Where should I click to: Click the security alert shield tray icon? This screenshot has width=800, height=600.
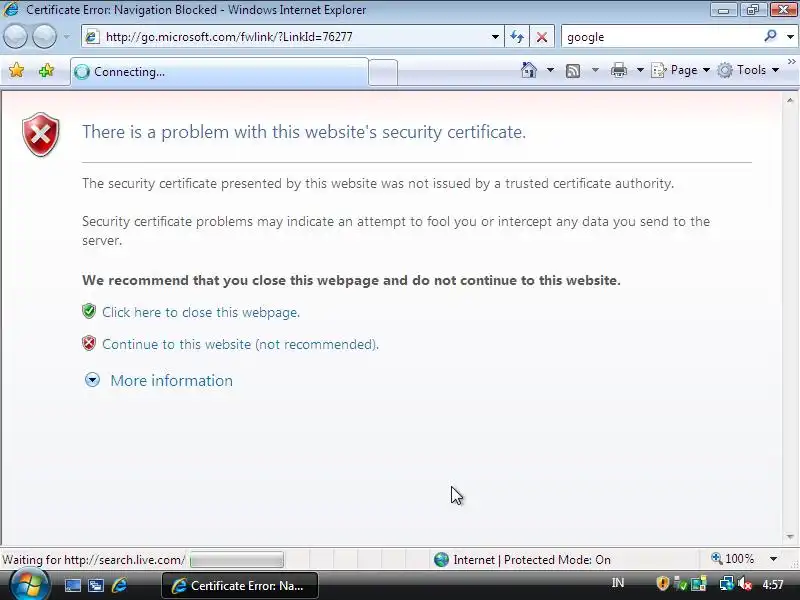point(662,584)
